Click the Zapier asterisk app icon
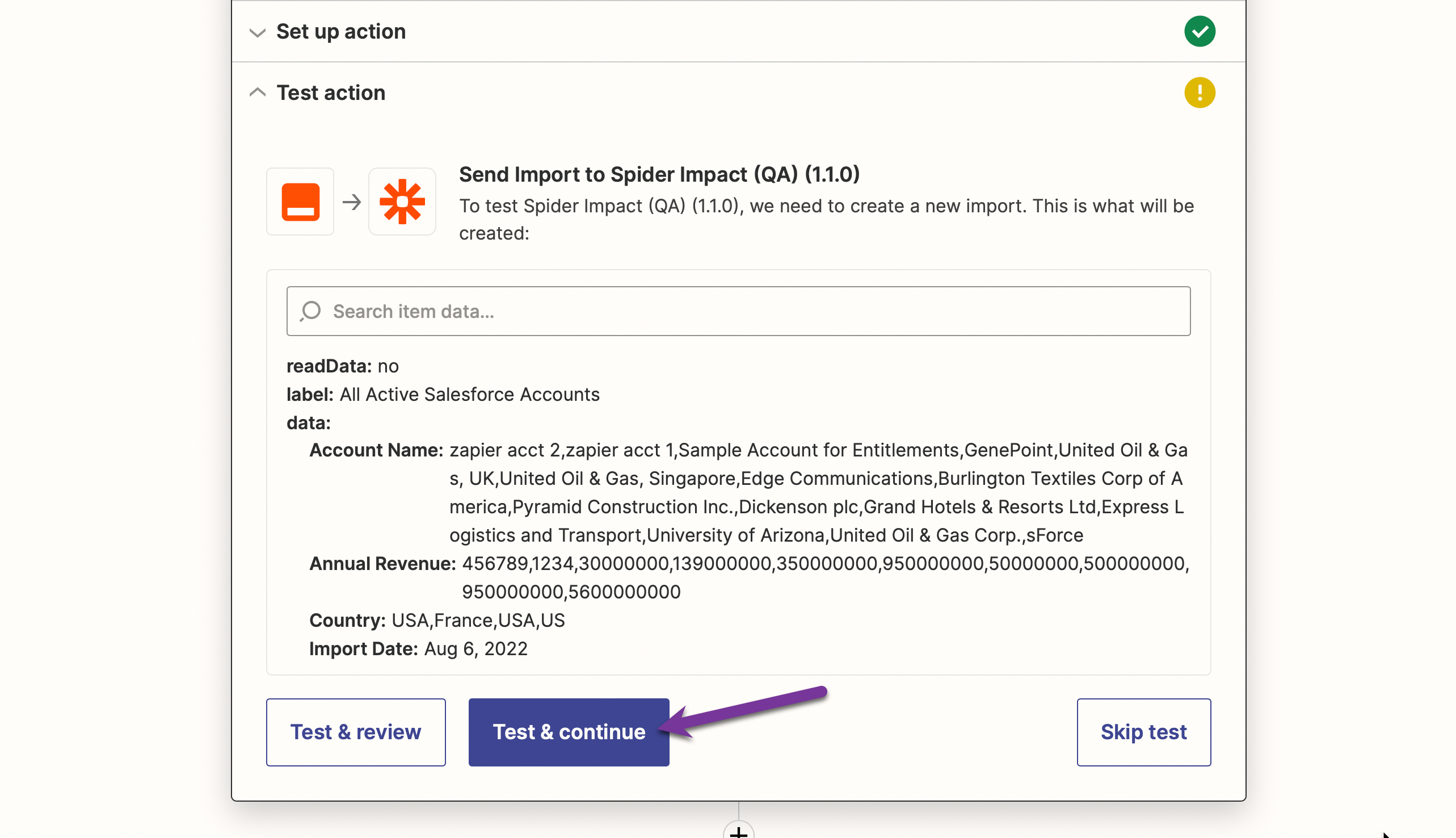This screenshot has width=1456, height=838. (x=402, y=202)
